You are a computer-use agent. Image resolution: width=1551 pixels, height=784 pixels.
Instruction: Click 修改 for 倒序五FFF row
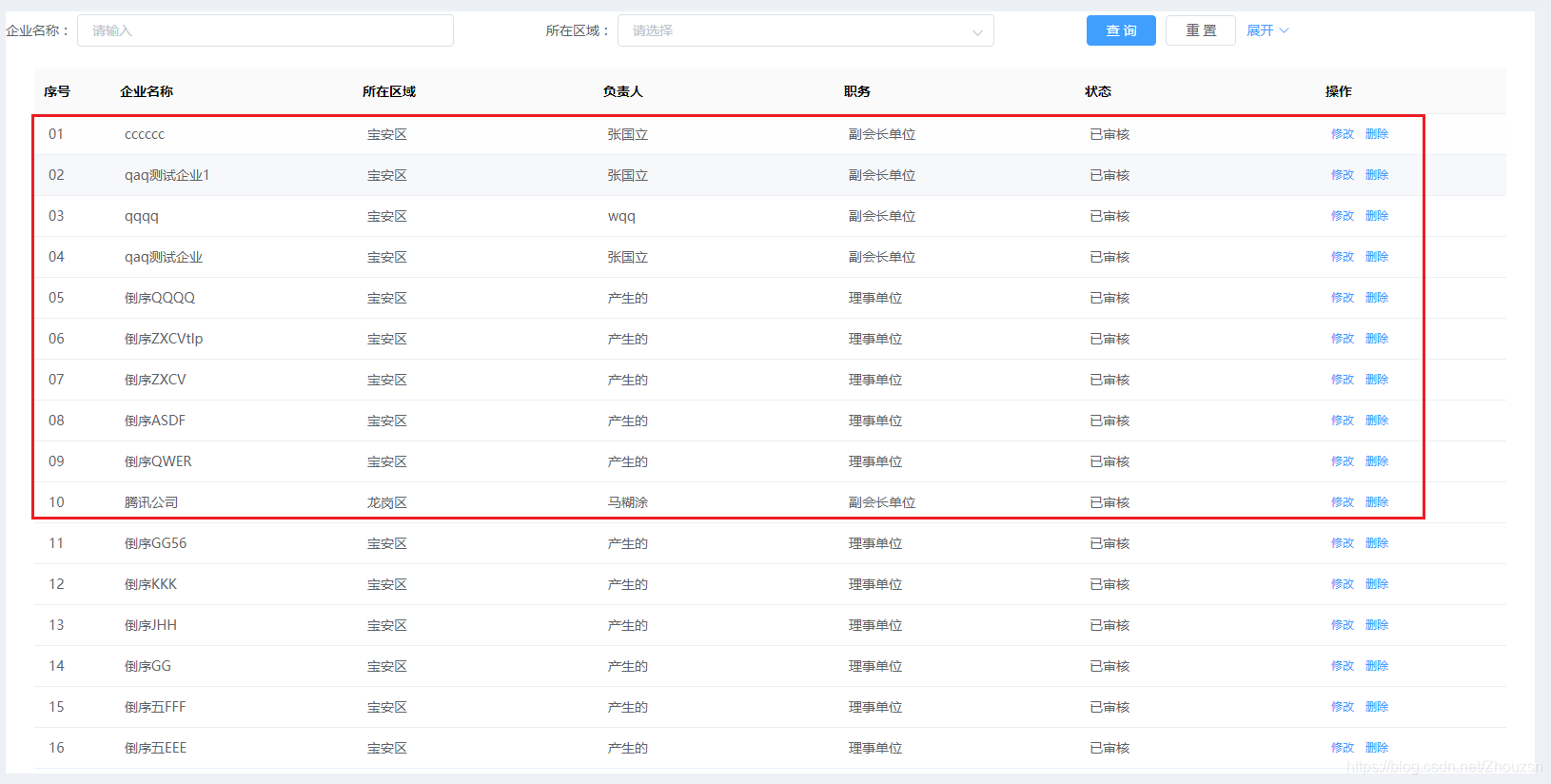pyautogui.click(x=1343, y=707)
